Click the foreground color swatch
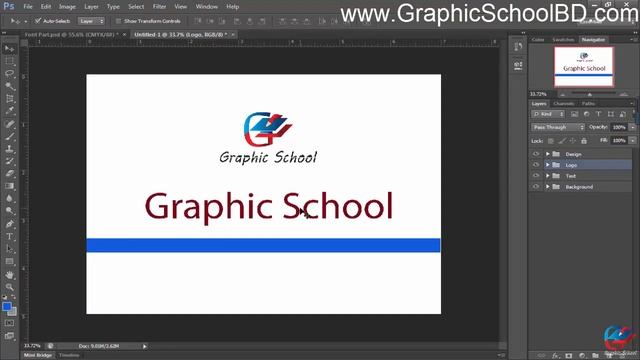This screenshot has height=360, width=640. (7, 307)
